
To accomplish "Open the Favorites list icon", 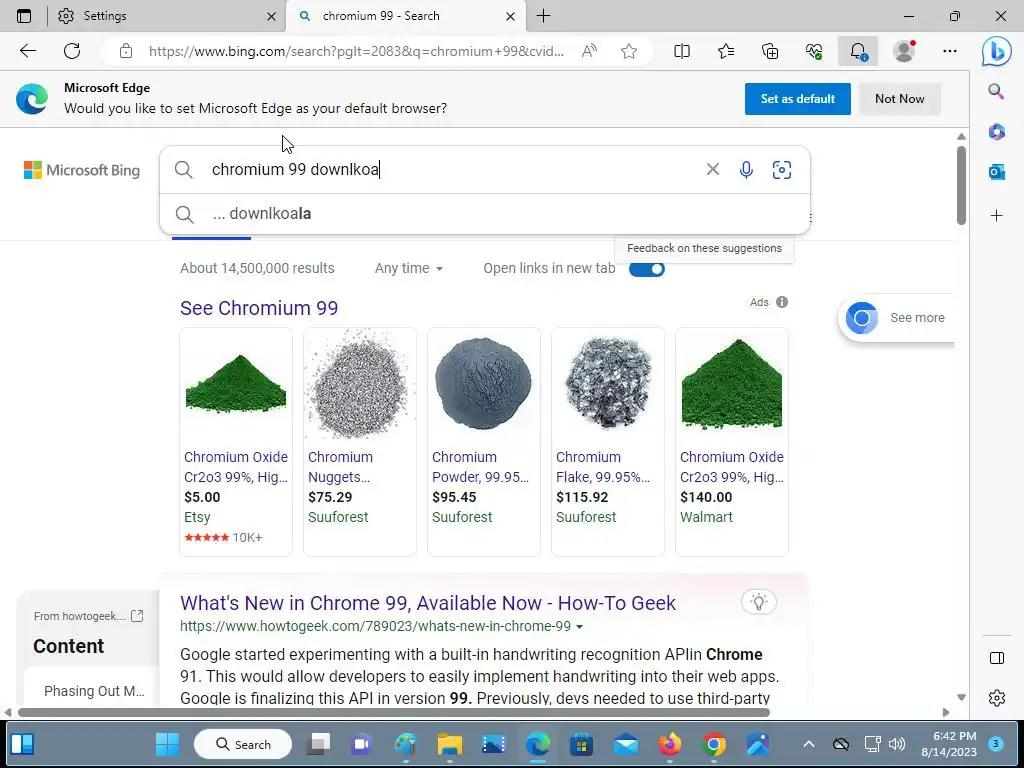I will [726, 51].
